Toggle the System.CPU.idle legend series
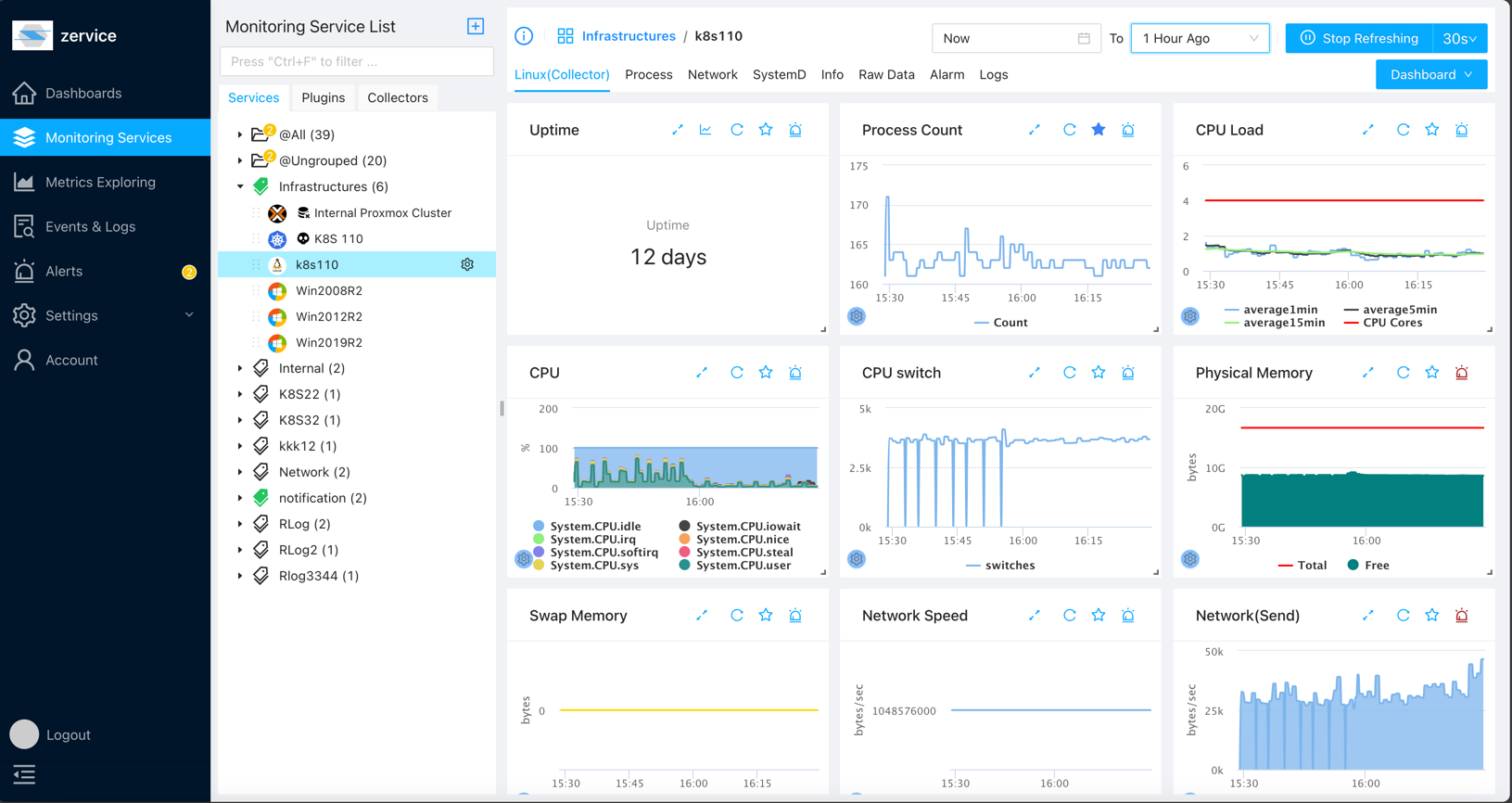 click(x=593, y=526)
